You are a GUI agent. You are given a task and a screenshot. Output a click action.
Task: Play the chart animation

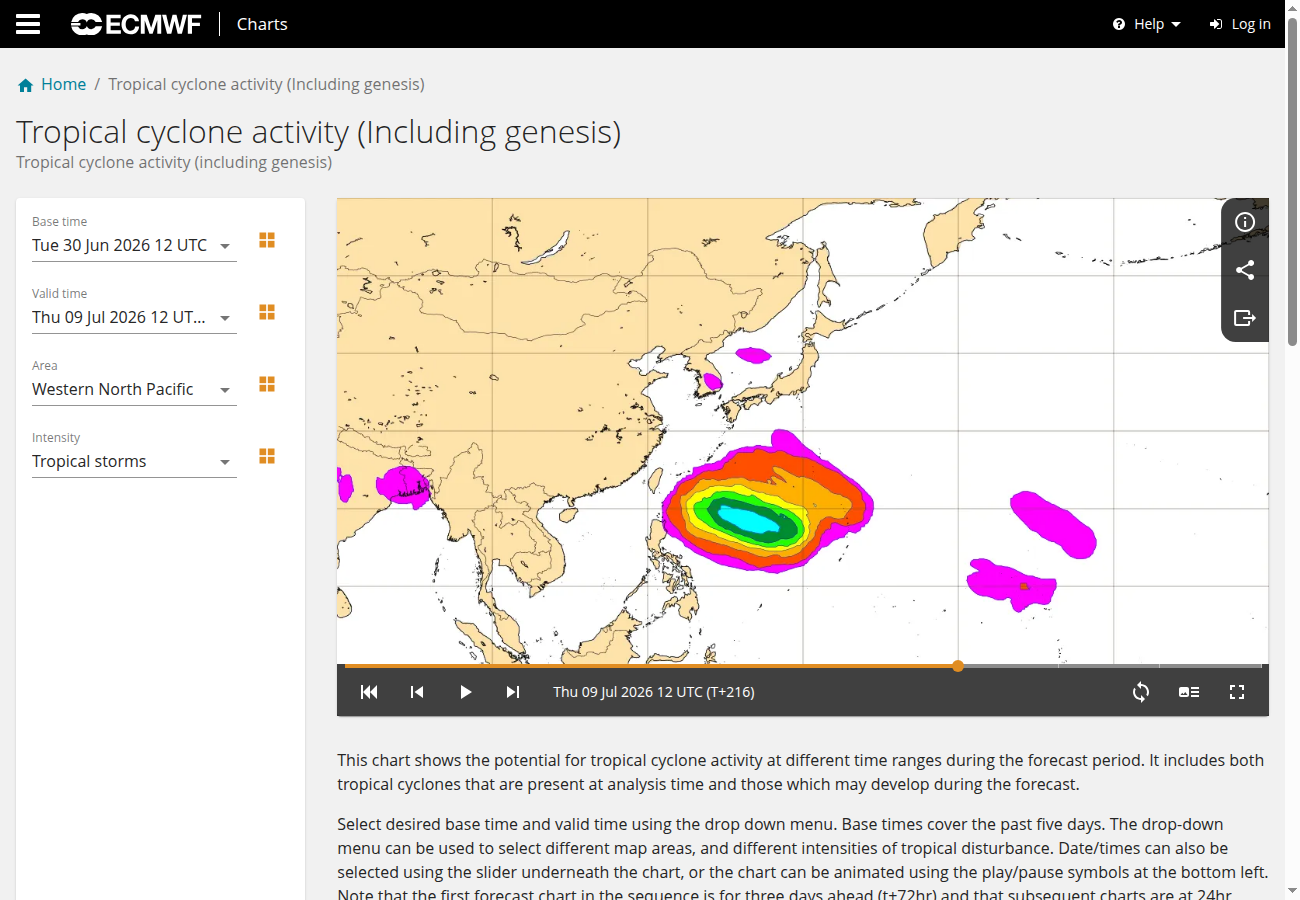pyautogui.click(x=465, y=692)
